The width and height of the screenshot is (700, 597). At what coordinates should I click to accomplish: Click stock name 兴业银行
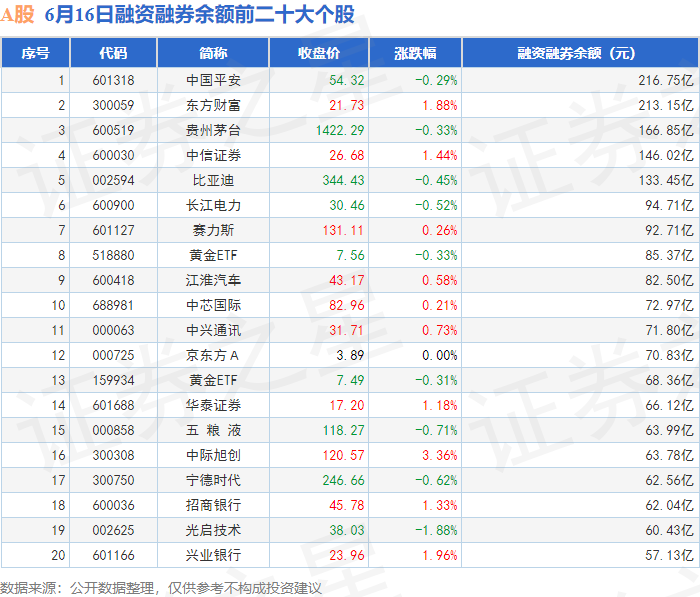213,555
